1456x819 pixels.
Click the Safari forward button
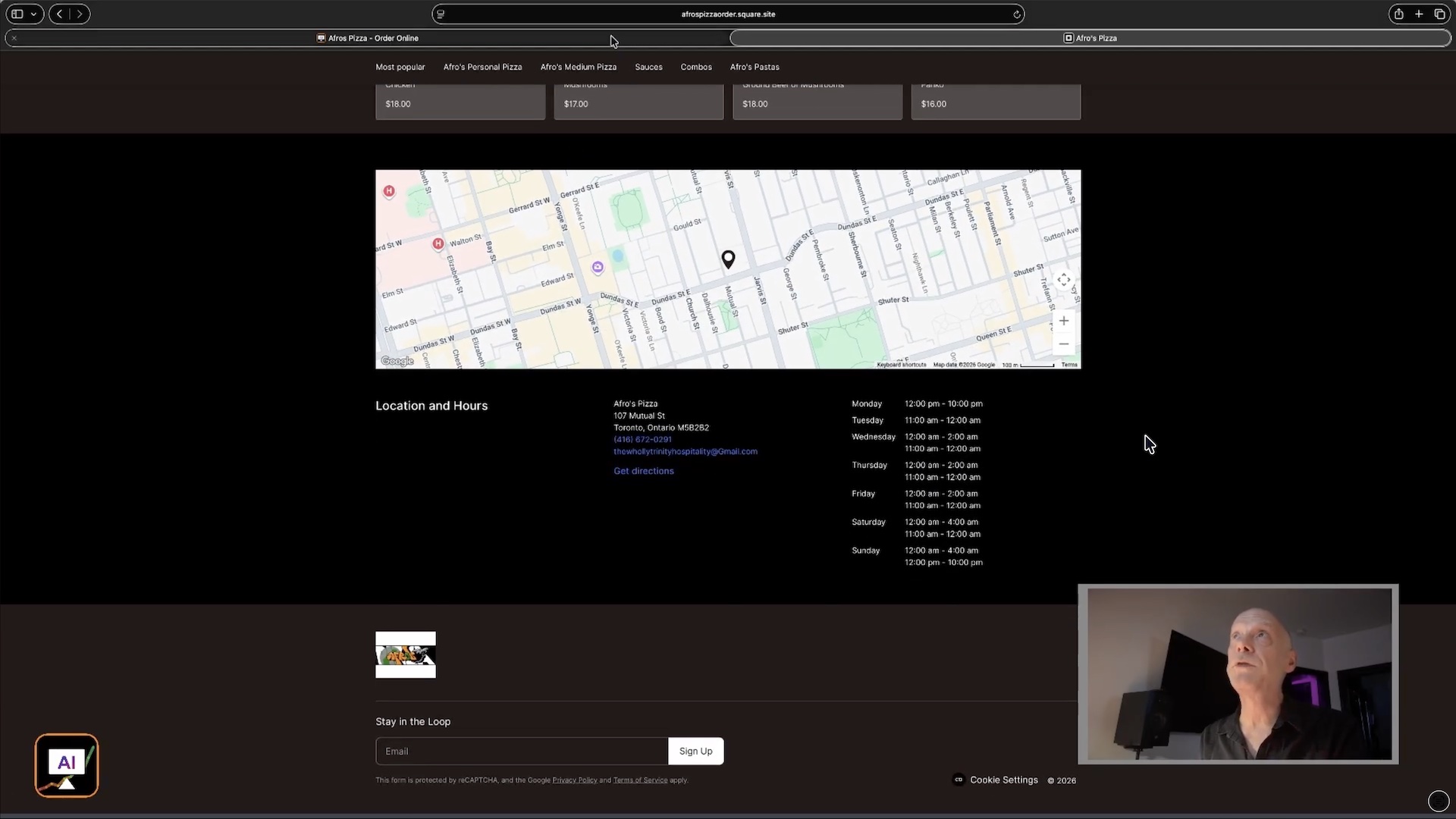pyautogui.click(x=80, y=14)
